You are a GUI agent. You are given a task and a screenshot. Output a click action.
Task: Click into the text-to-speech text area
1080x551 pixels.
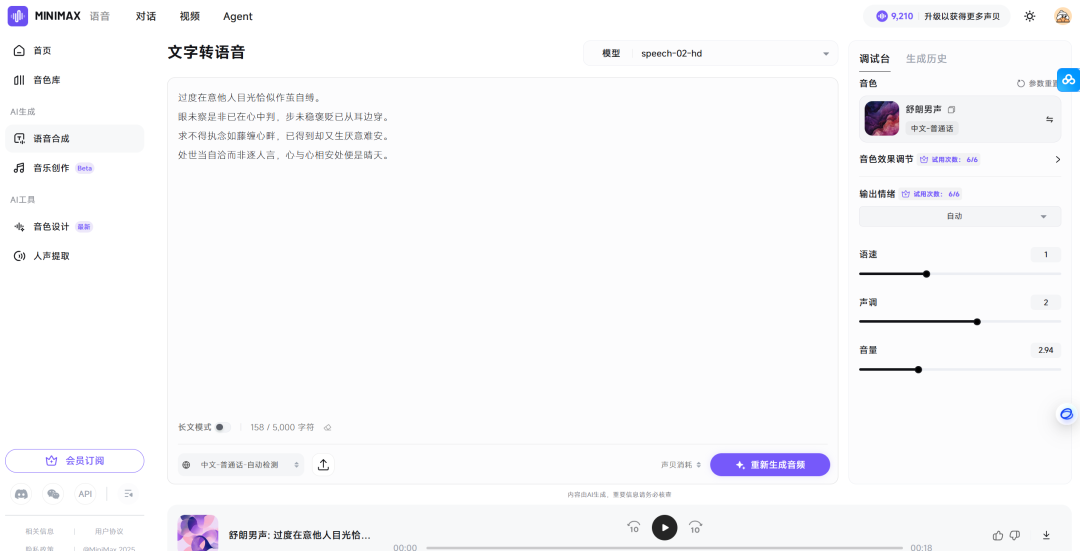(502, 248)
